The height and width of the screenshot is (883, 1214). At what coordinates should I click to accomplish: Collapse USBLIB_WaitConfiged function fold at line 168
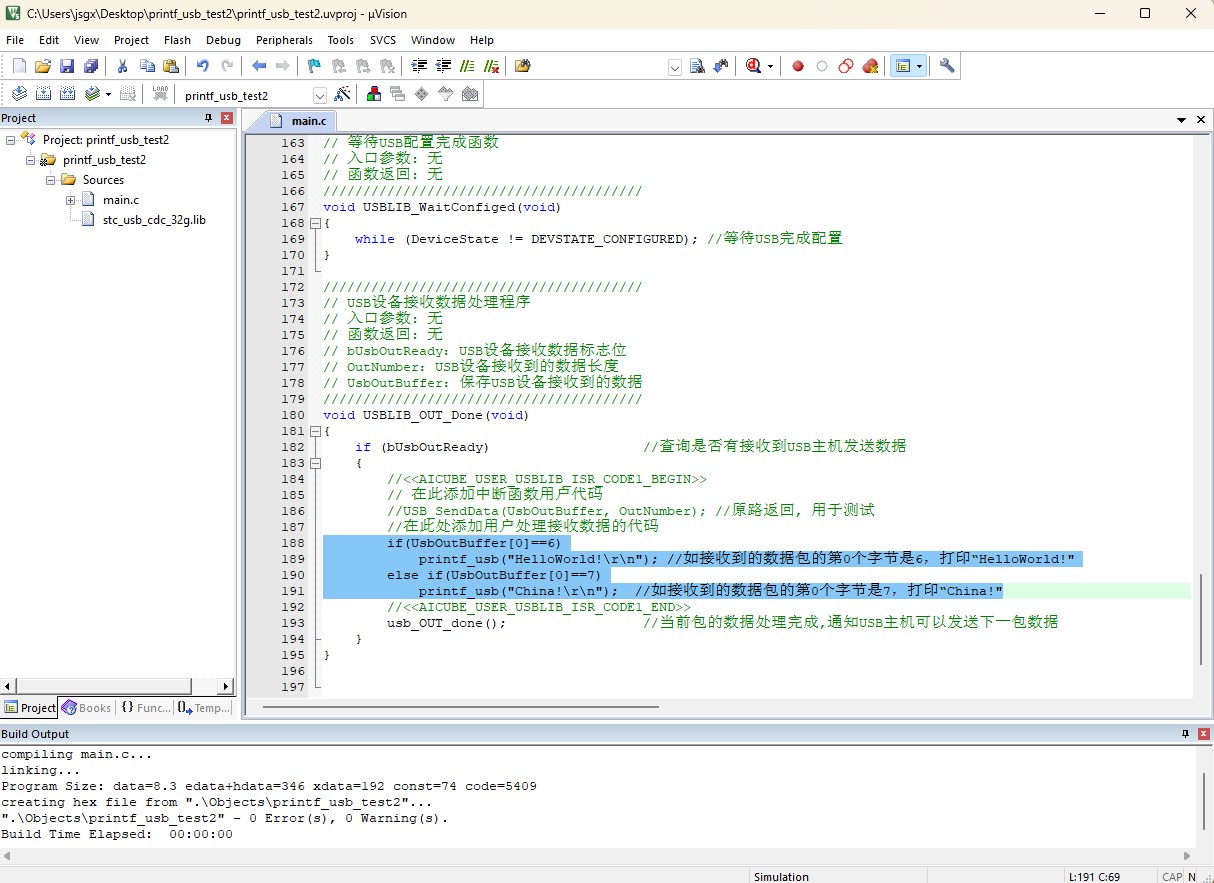click(316, 223)
